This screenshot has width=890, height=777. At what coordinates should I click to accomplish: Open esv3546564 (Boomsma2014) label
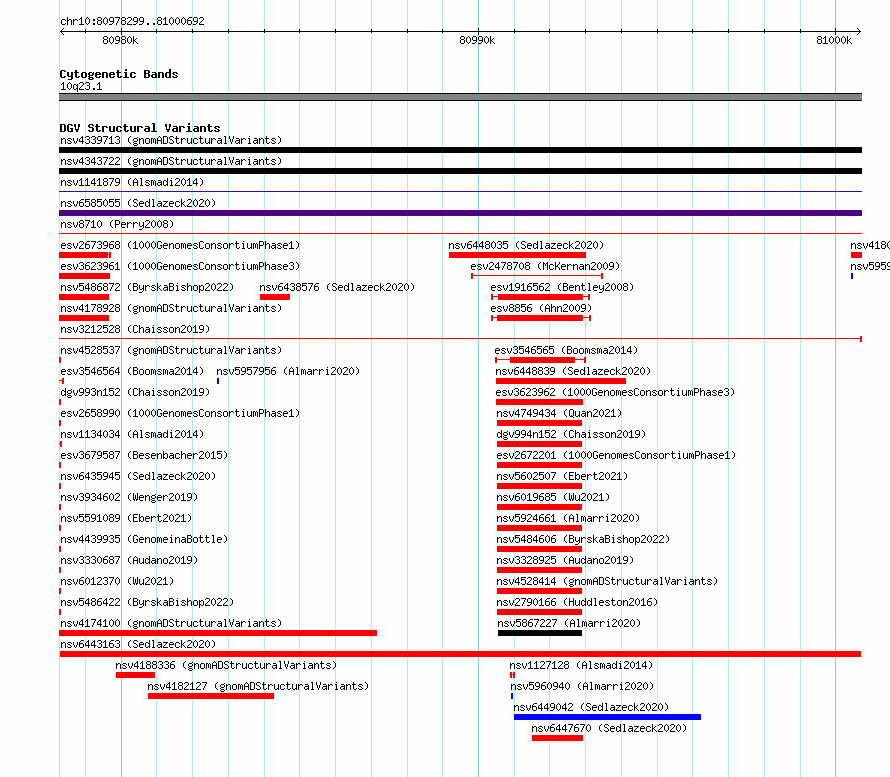pyautogui.click(x=132, y=371)
